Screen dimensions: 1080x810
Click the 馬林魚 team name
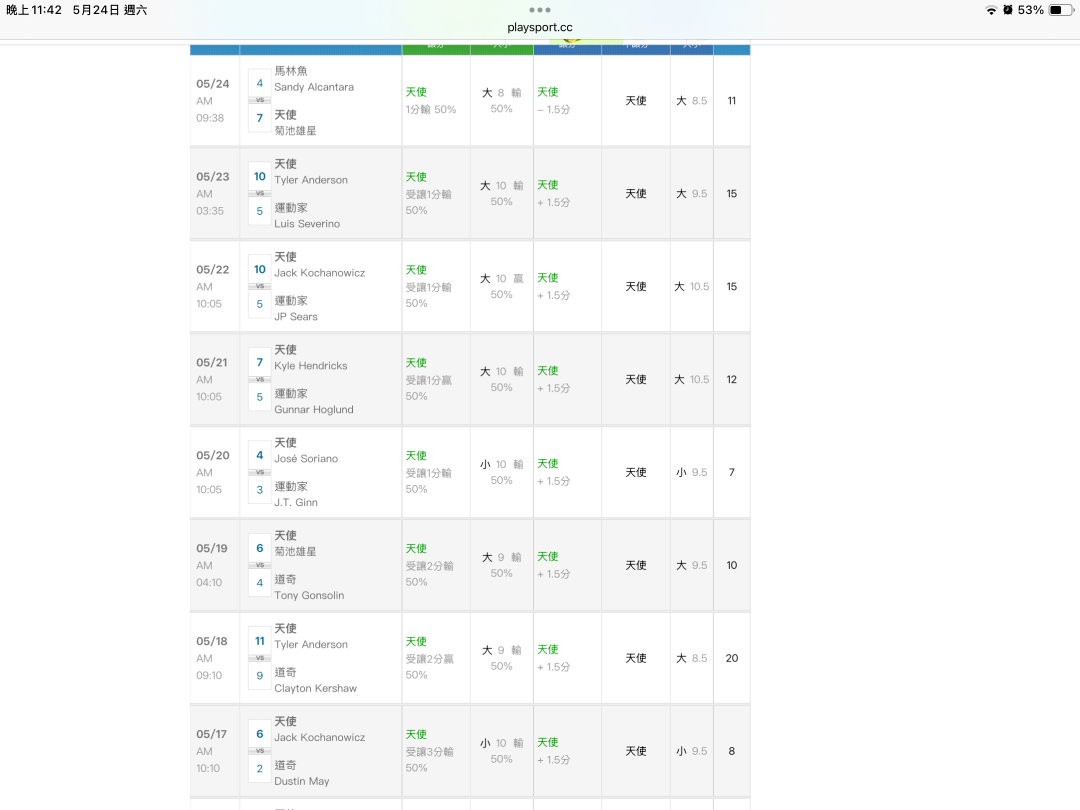[x=291, y=71]
